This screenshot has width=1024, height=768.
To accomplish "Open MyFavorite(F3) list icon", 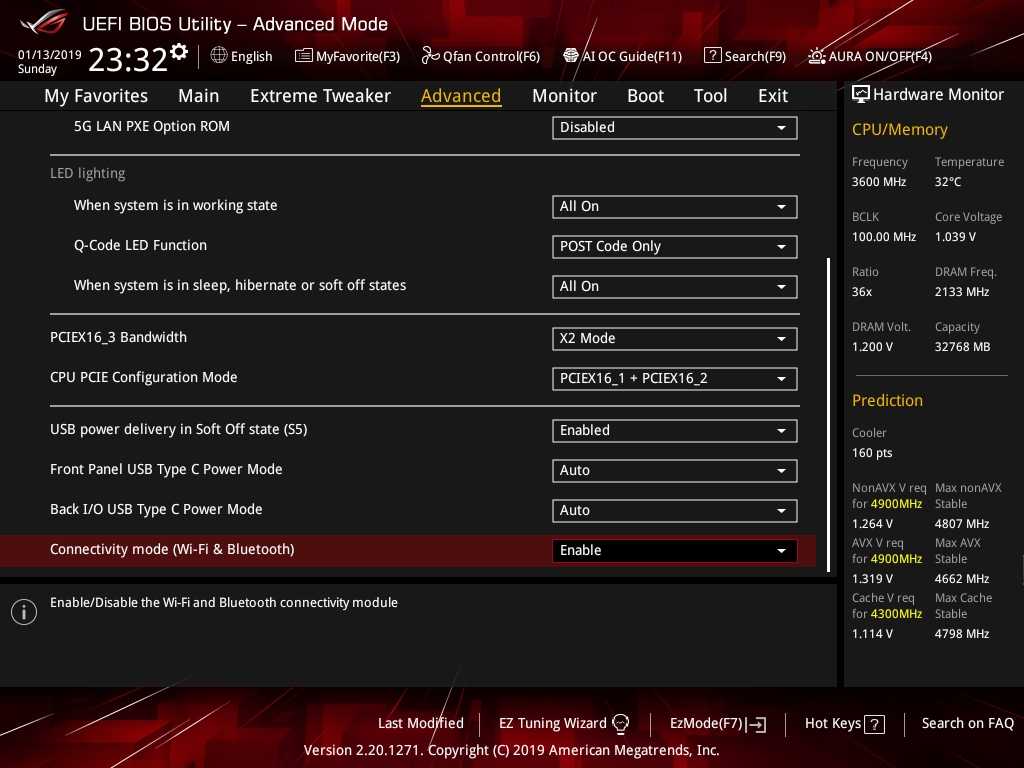I will tap(304, 56).
